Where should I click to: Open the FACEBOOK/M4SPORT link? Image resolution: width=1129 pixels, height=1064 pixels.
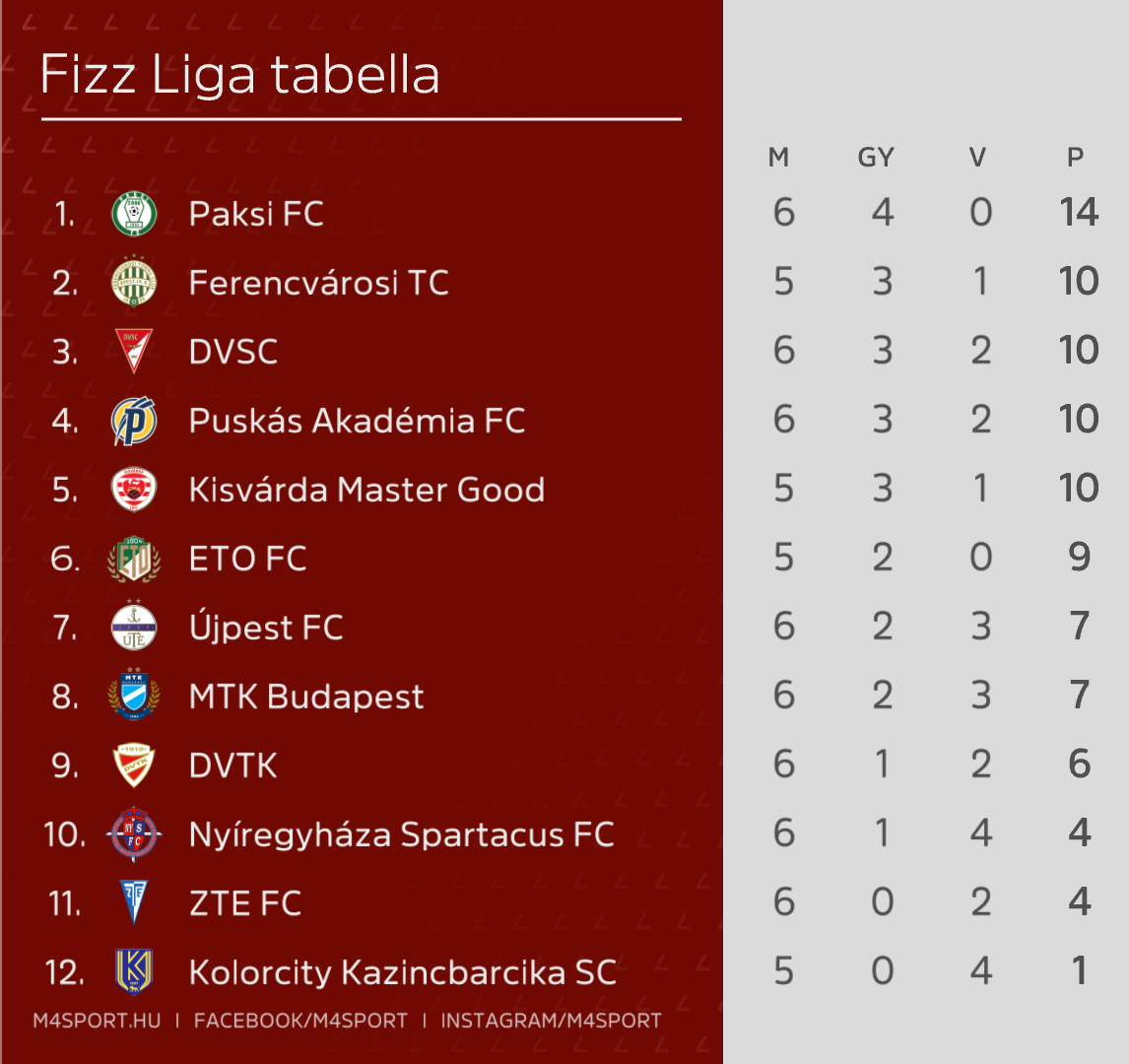point(300,1021)
